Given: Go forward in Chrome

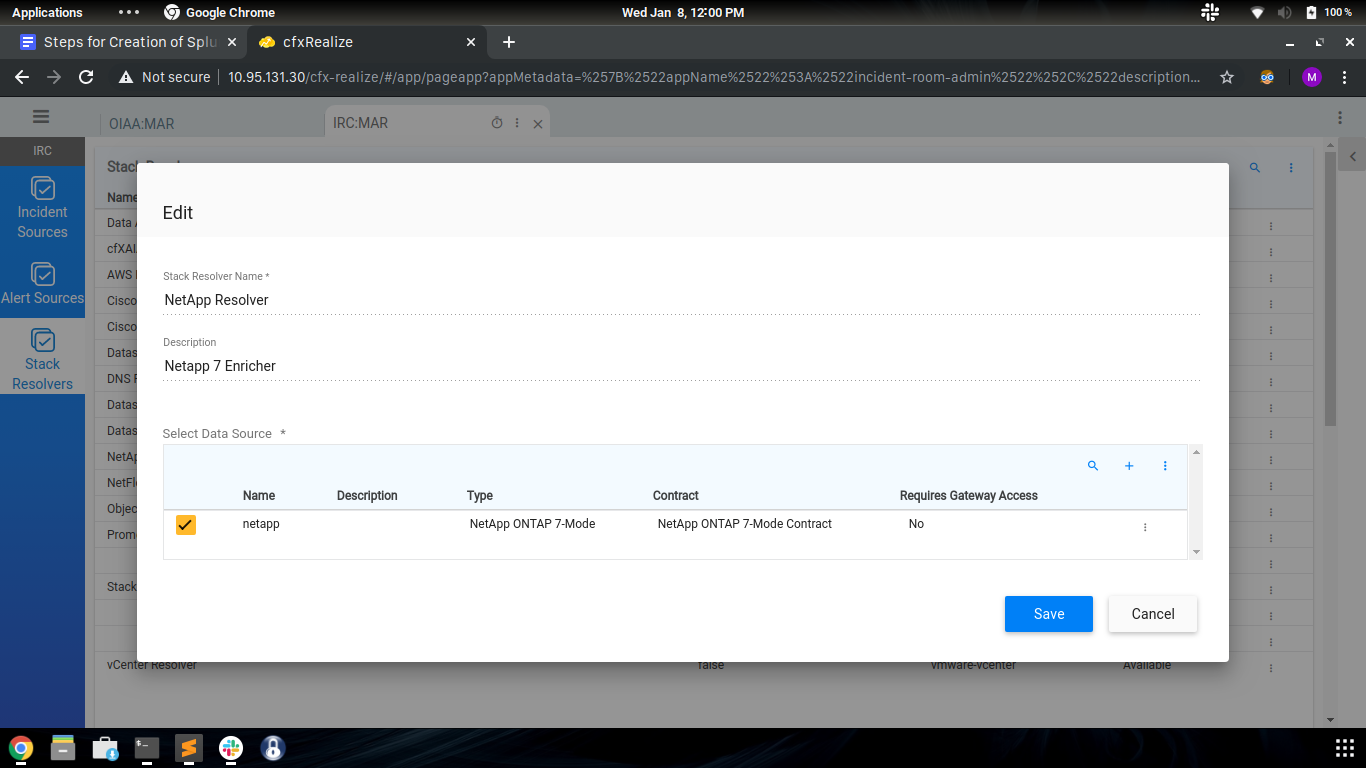Looking at the screenshot, I should pos(54,77).
